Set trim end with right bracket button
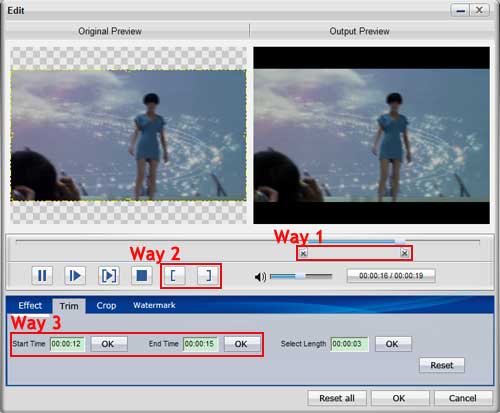 [x=208, y=276]
